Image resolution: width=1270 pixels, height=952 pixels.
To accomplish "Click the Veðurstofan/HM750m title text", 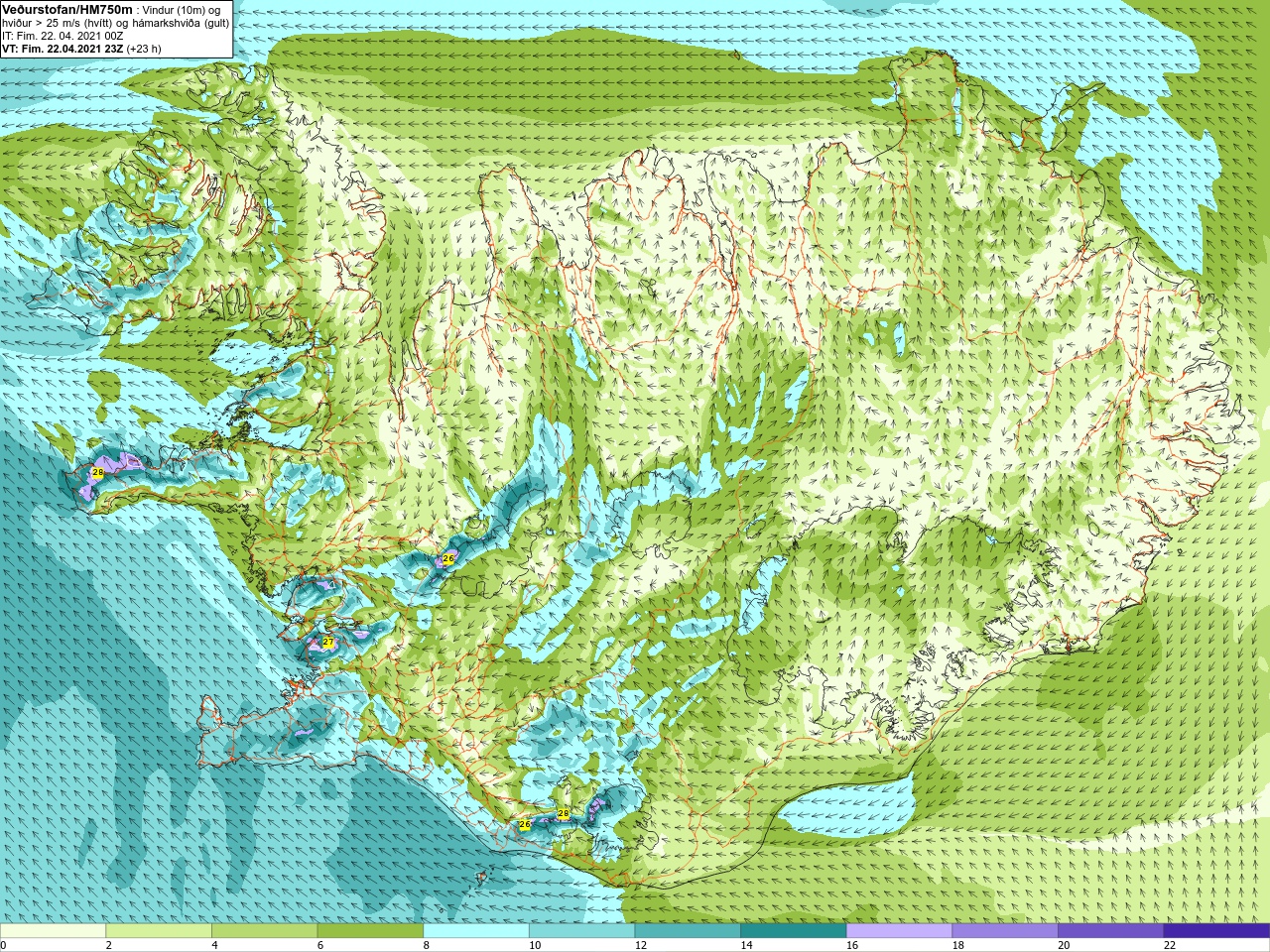I will tap(66, 9).
